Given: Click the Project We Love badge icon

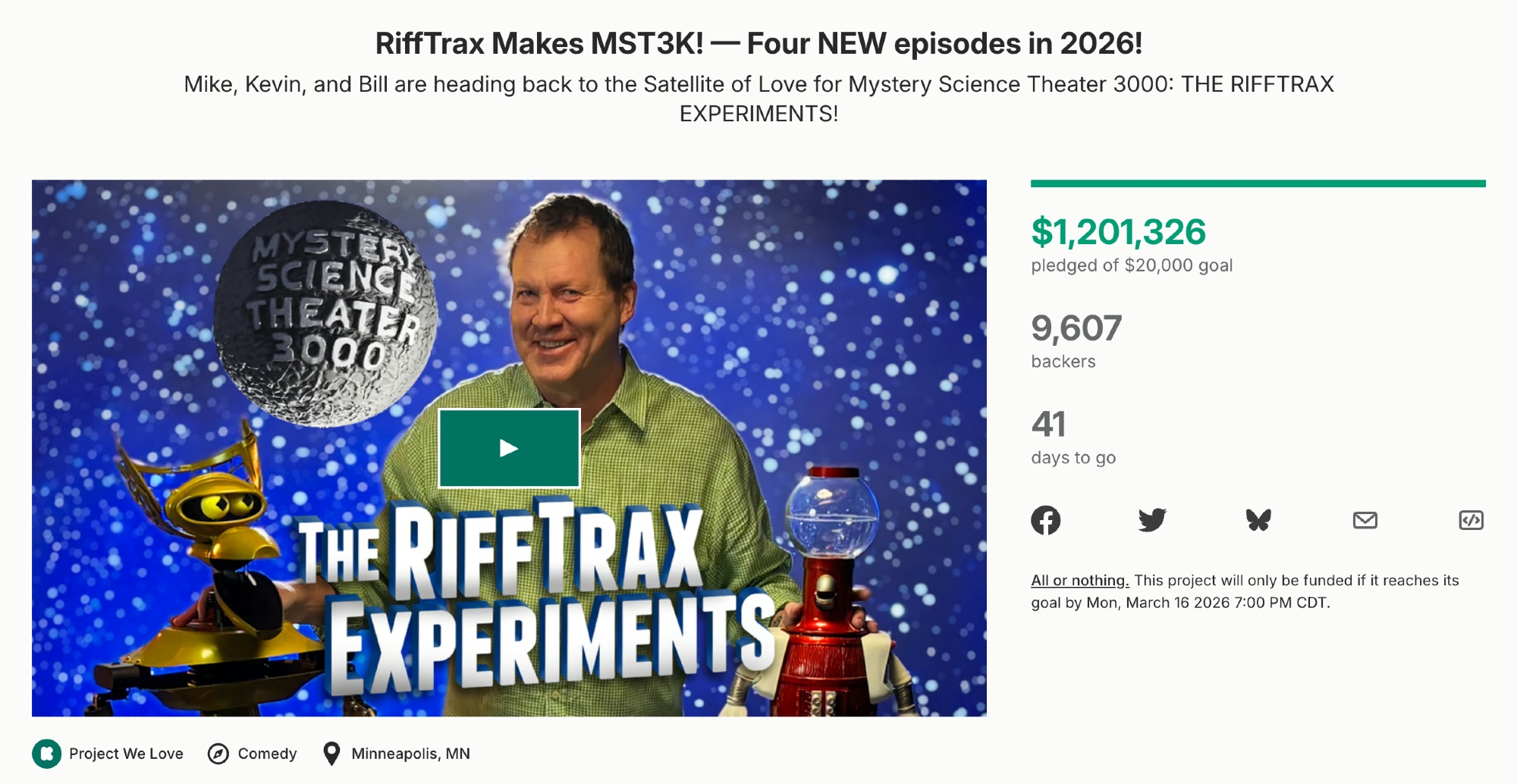Looking at the screenshot, I should [x=46, y=754].
